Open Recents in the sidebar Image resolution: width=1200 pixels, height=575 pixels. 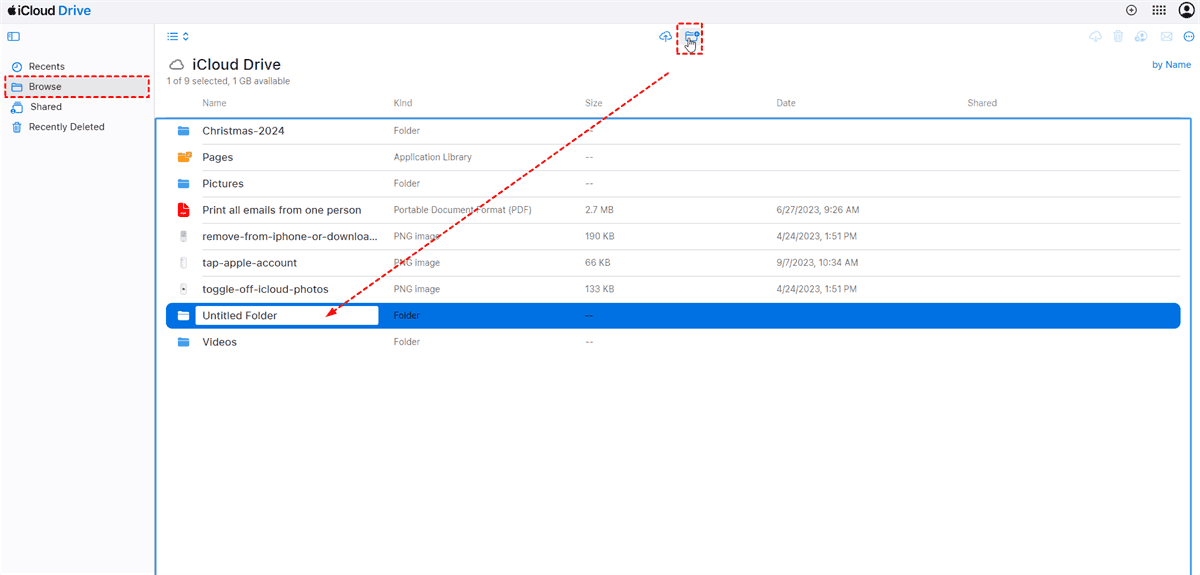click(77, 66)
